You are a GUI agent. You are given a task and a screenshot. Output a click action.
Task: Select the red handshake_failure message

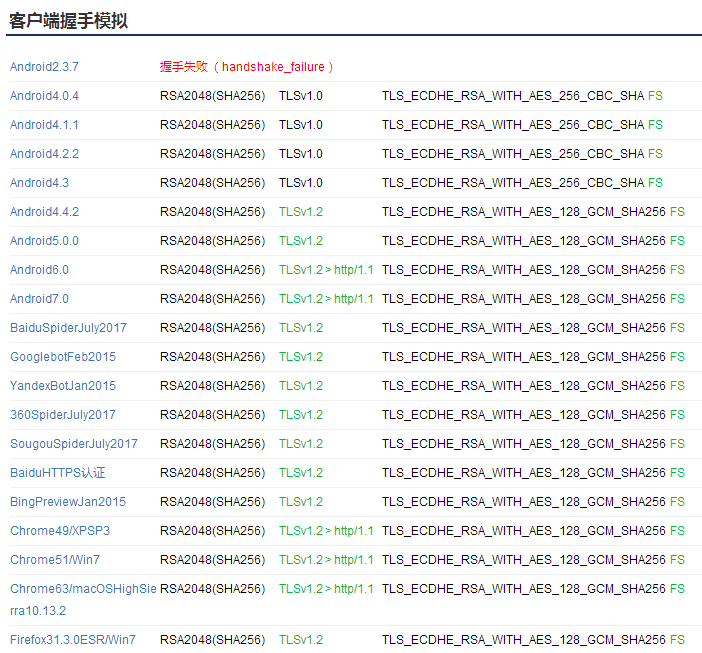tap(247, 67)
